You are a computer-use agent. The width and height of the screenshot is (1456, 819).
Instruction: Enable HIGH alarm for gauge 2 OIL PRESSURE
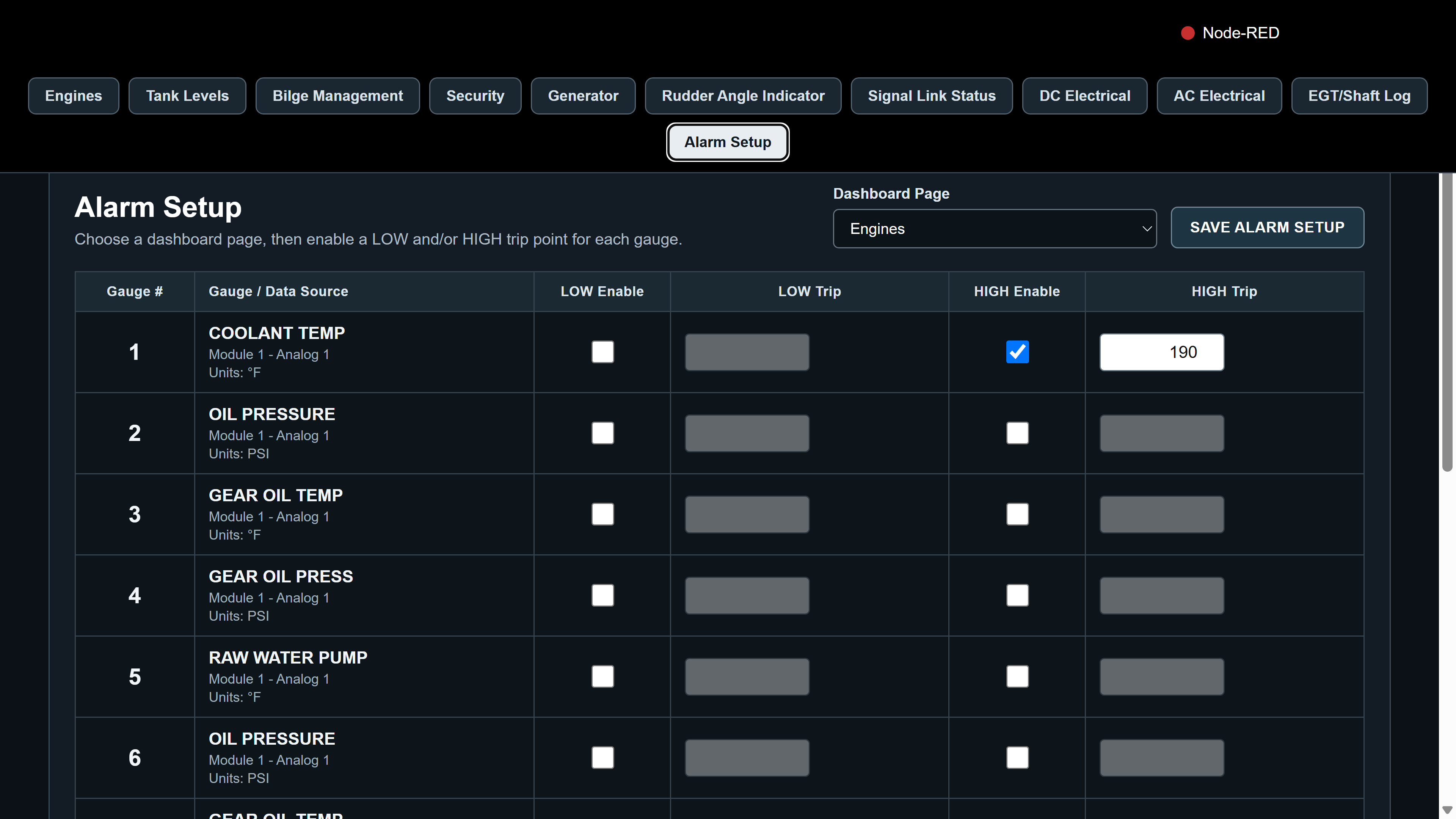click(x=1017, y=433)
